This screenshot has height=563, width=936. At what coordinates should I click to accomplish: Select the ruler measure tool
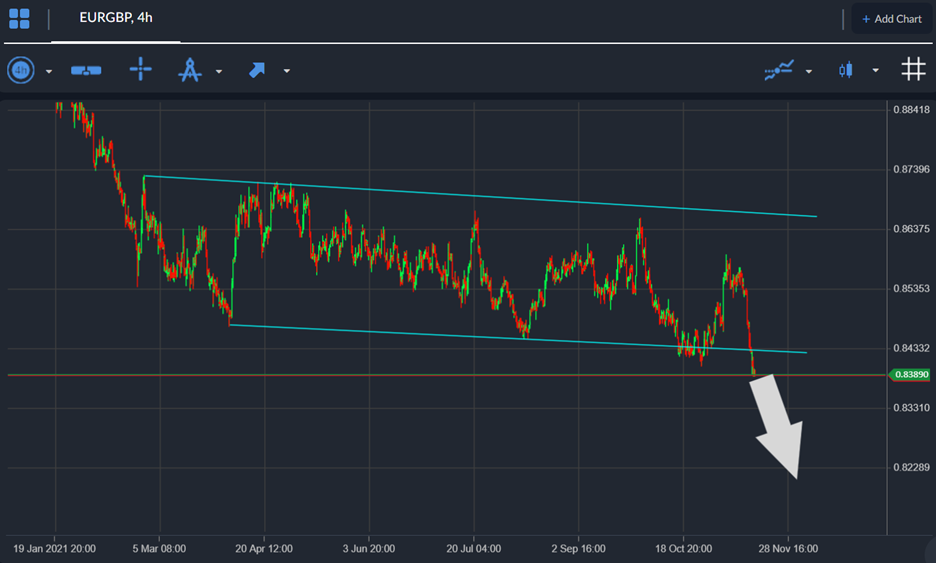(x=86, y=70)
